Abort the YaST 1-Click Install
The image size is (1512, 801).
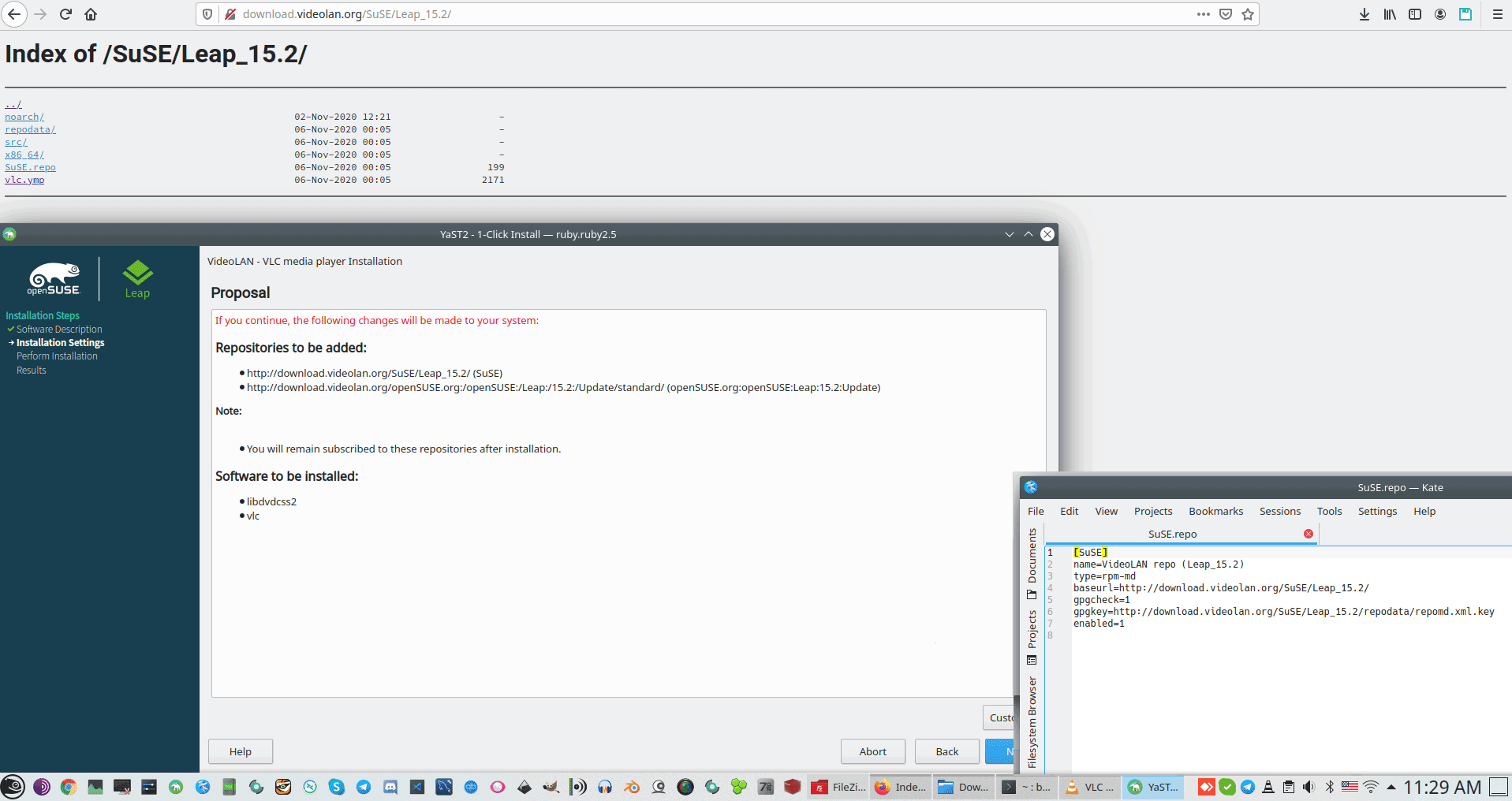[x=873, y=751]
